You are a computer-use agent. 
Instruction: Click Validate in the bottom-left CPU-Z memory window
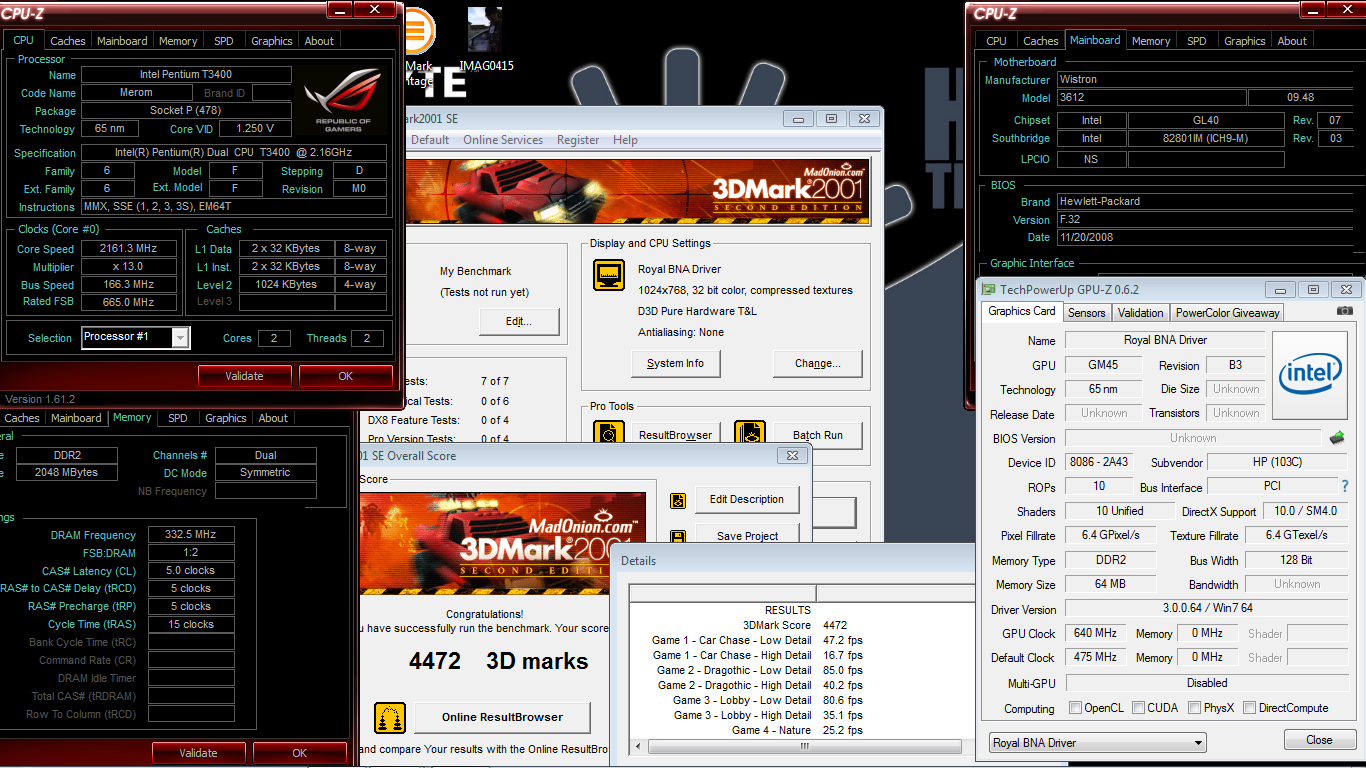point(198,753)
